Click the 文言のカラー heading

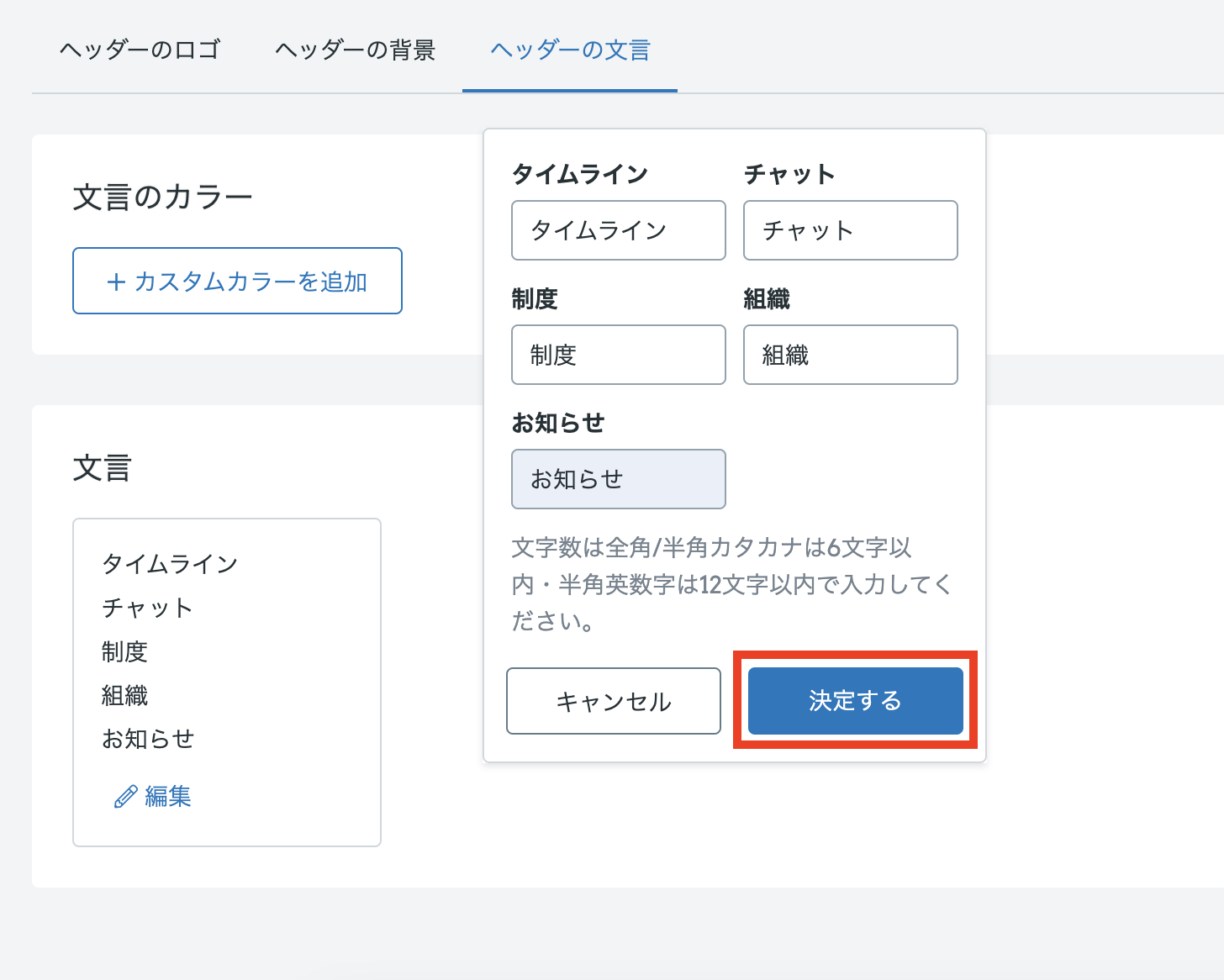(x=163, y=198)
